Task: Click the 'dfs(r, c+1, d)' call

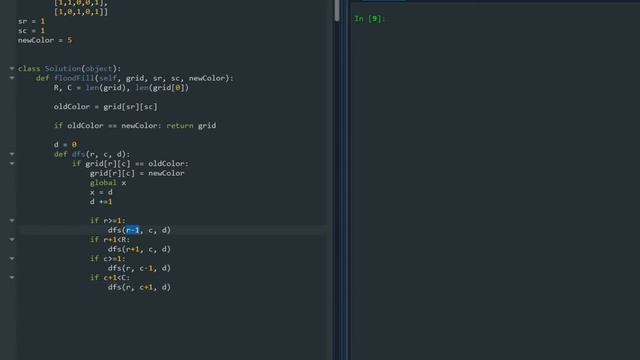Action: 139,287
